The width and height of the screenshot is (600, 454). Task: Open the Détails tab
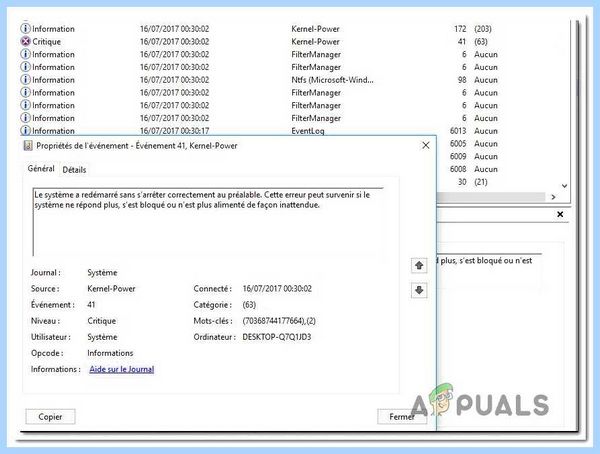pyautogui.click(x=74, y=170)
